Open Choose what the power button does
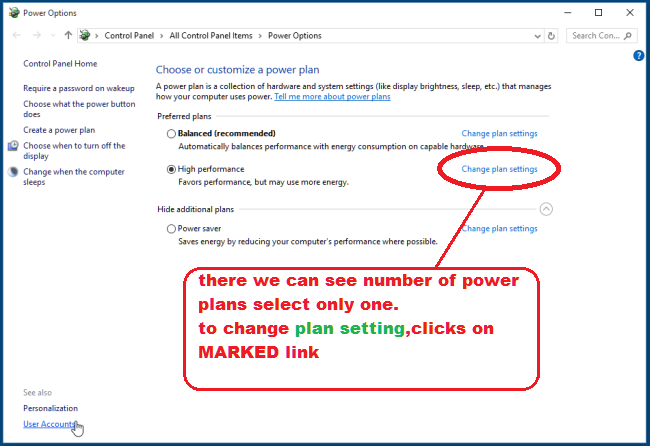This screenshot has width=650, height=446. [x=79, y=109]
